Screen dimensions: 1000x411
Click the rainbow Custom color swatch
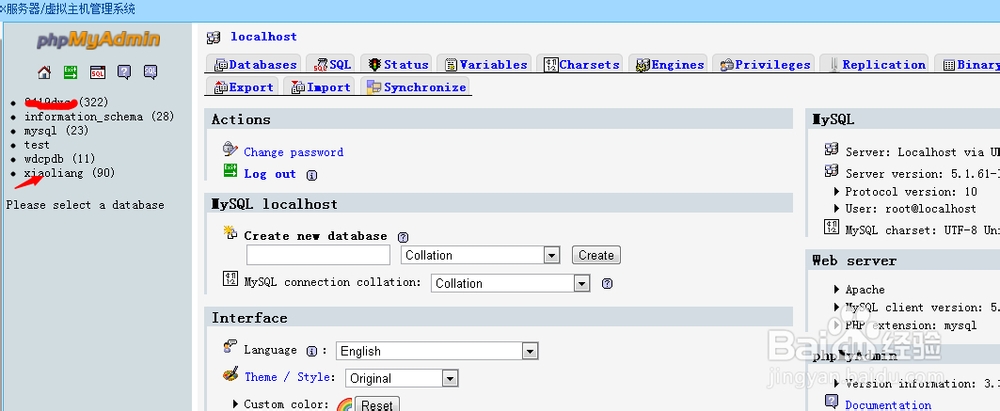344,405
